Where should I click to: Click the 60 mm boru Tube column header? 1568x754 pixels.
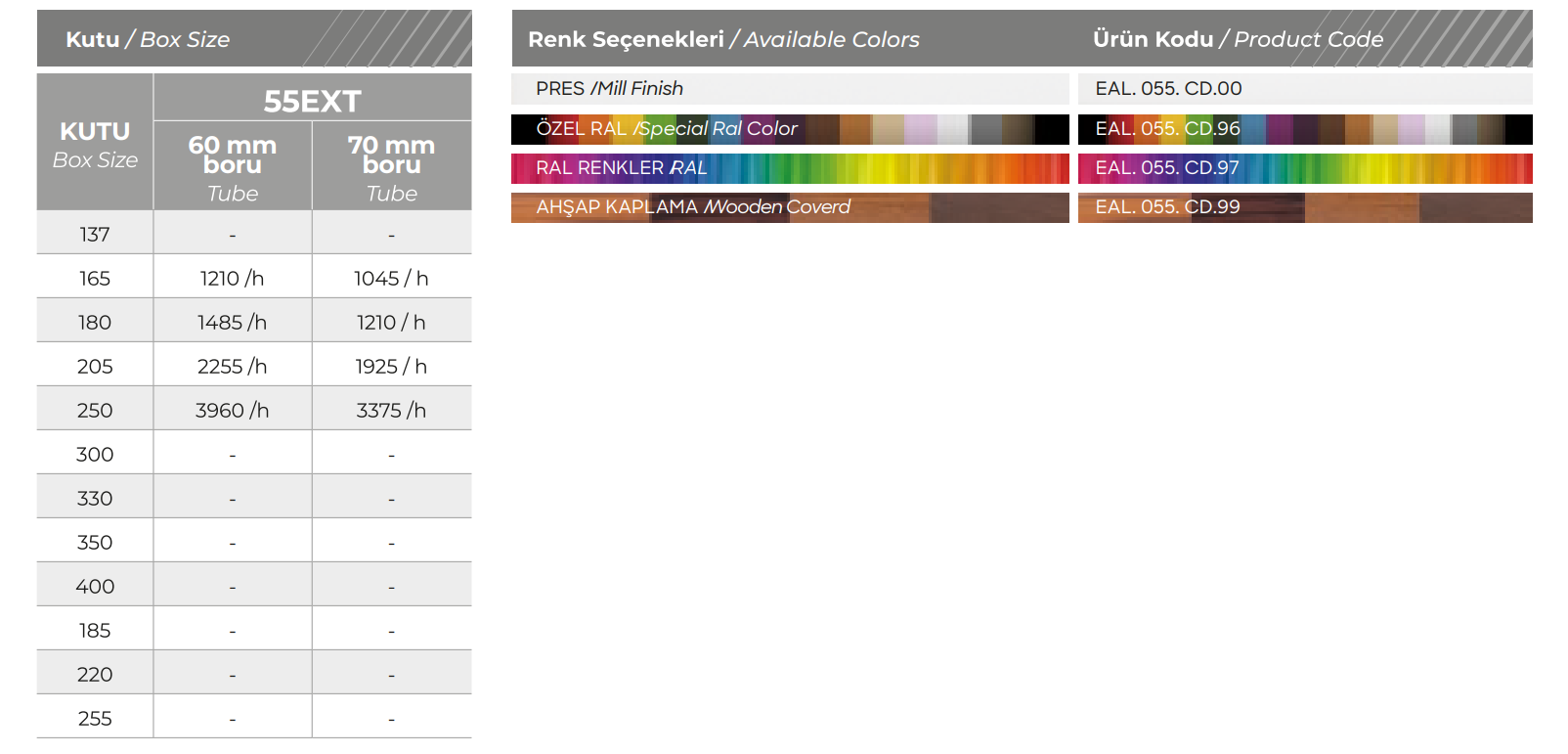pos(233,167)
